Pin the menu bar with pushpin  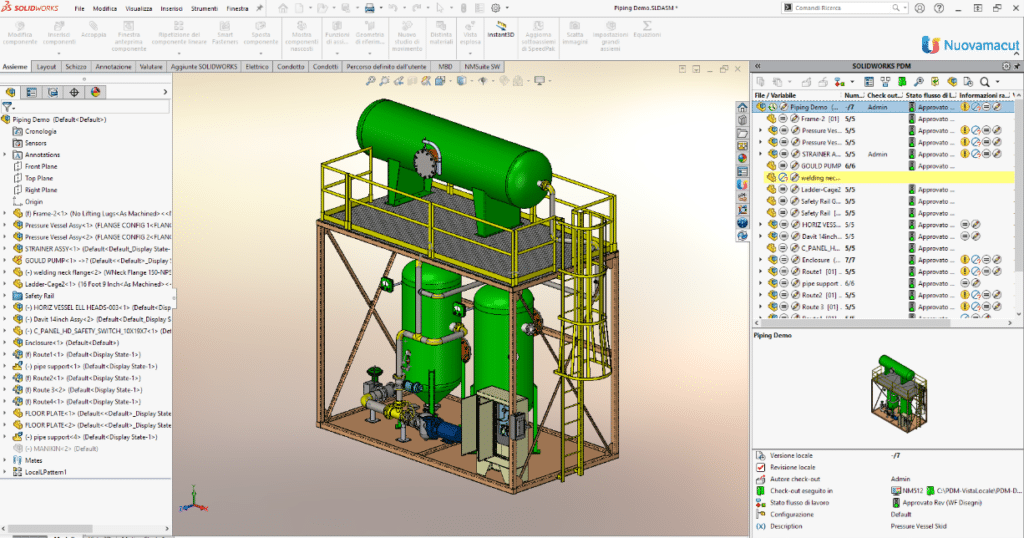(x=259, y=8)
